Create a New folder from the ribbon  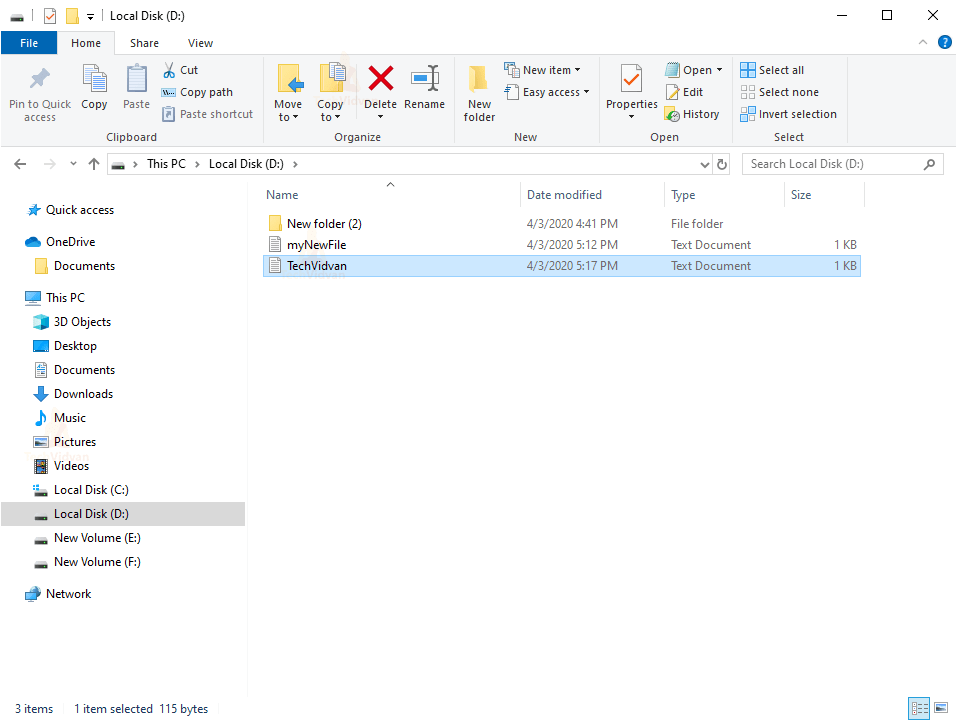pyautogui.click(x=479, y=95)
